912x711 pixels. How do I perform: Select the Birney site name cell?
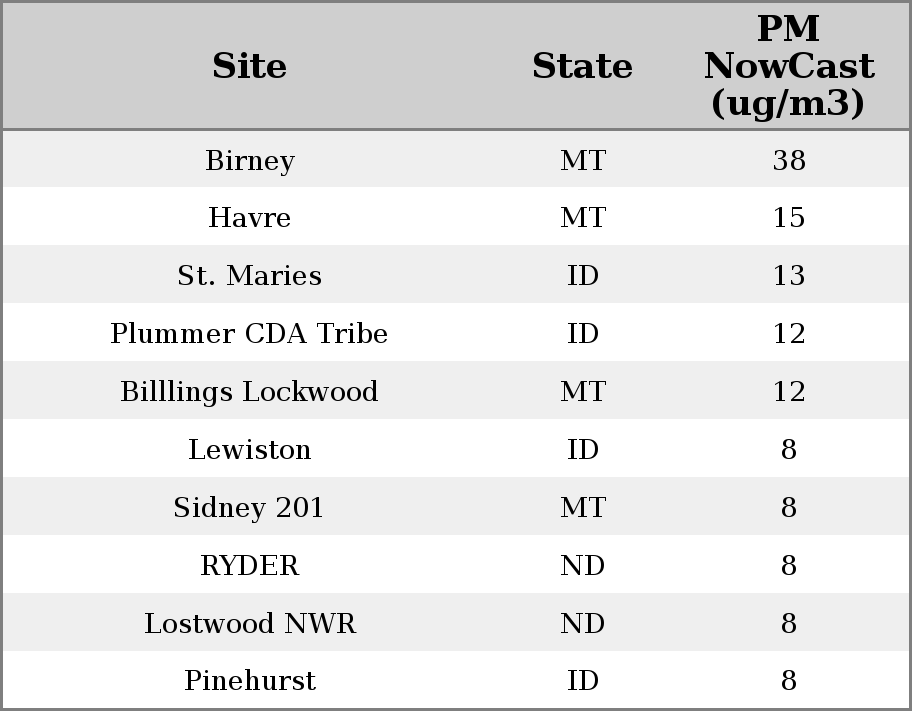250,161
